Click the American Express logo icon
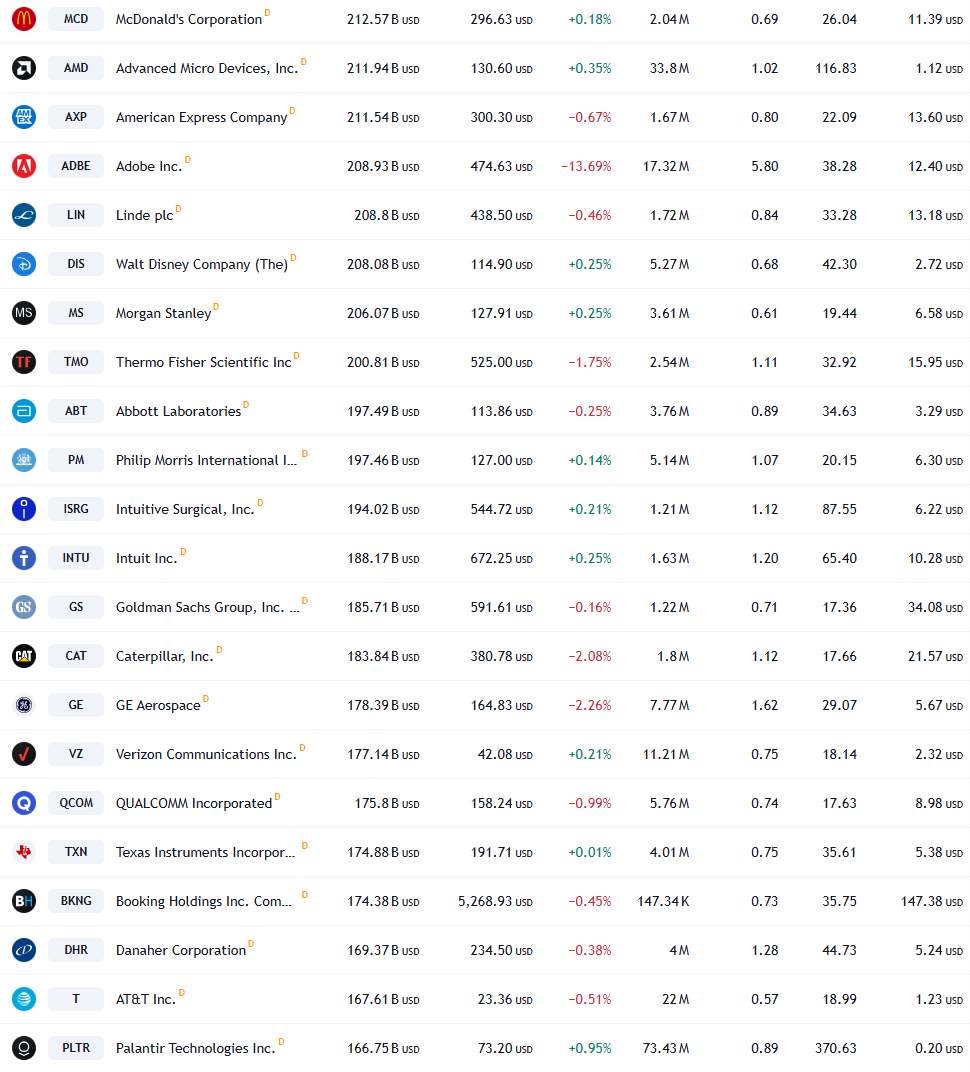The image size is (970, 1072). pyautogui.click(x=24, y=117)
